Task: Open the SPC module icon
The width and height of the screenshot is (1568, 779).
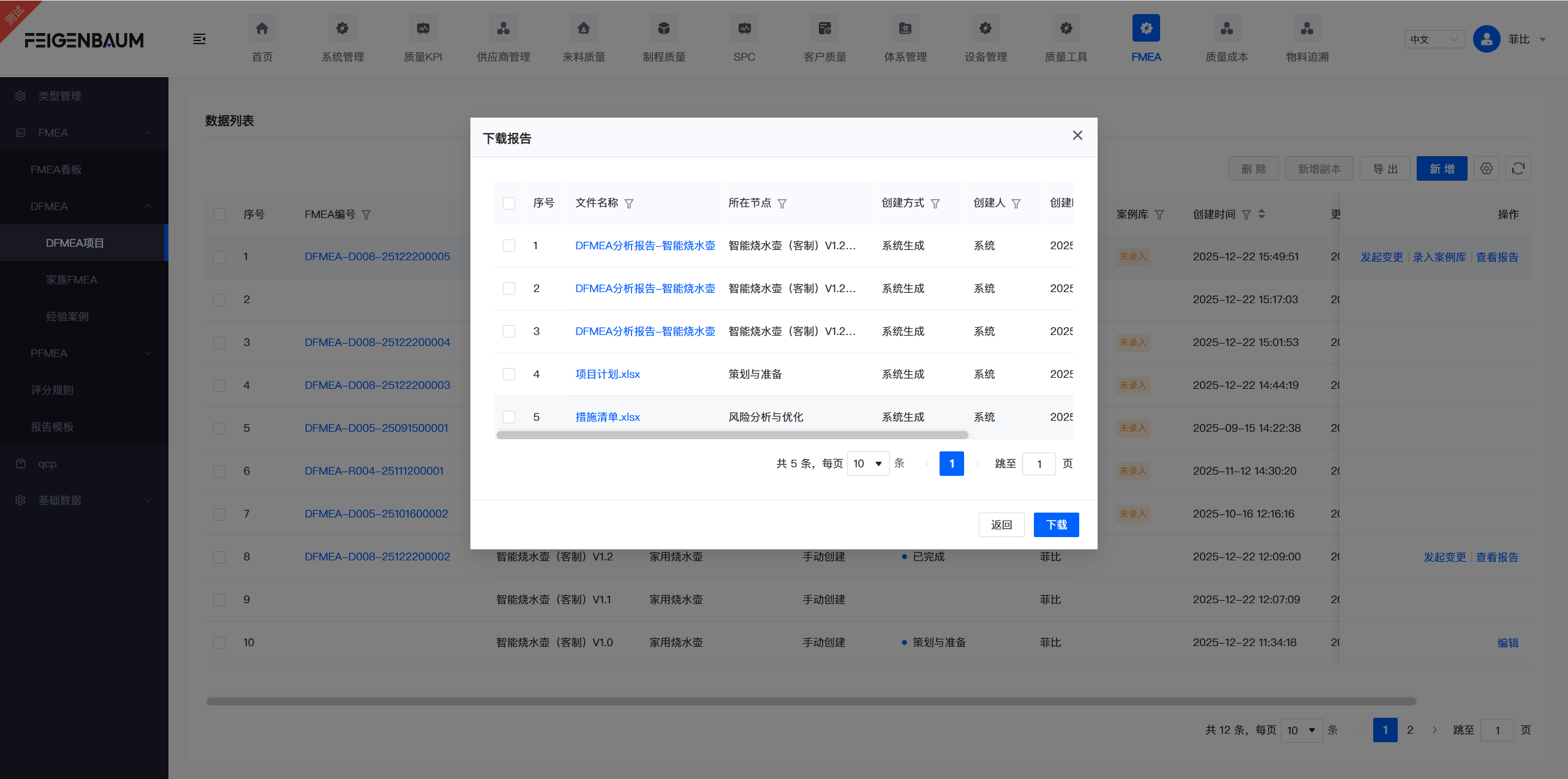Action: (744, 28)
